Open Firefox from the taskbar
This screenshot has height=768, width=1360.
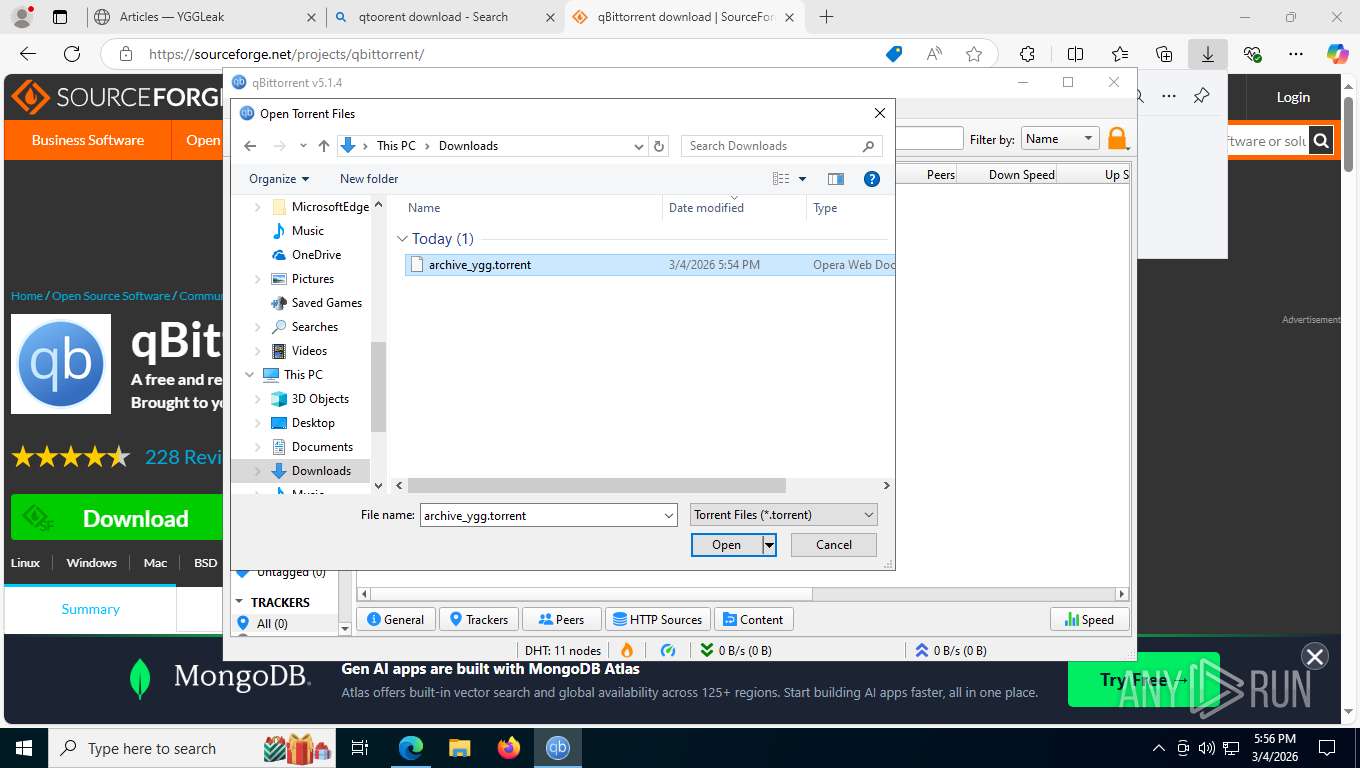509,748
